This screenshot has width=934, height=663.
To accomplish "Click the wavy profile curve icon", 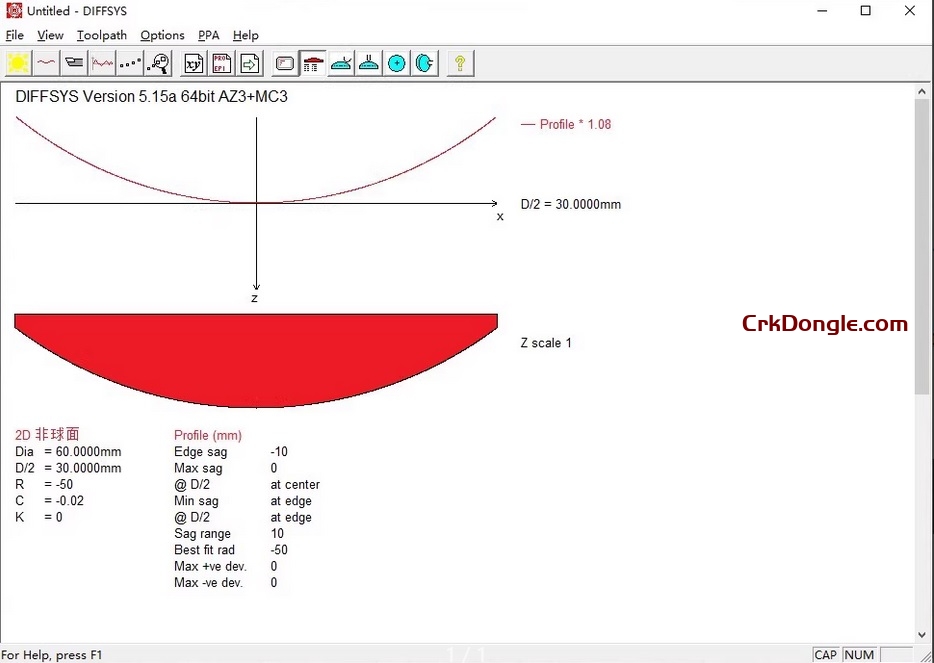I will pyautogui.click(x=46, y=62).
